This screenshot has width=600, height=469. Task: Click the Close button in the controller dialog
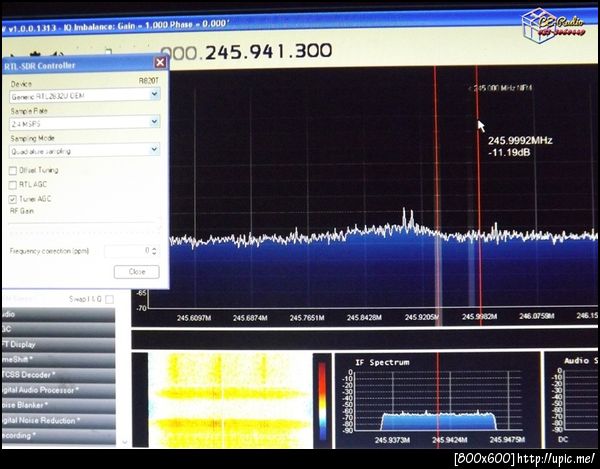pos(137,272)
